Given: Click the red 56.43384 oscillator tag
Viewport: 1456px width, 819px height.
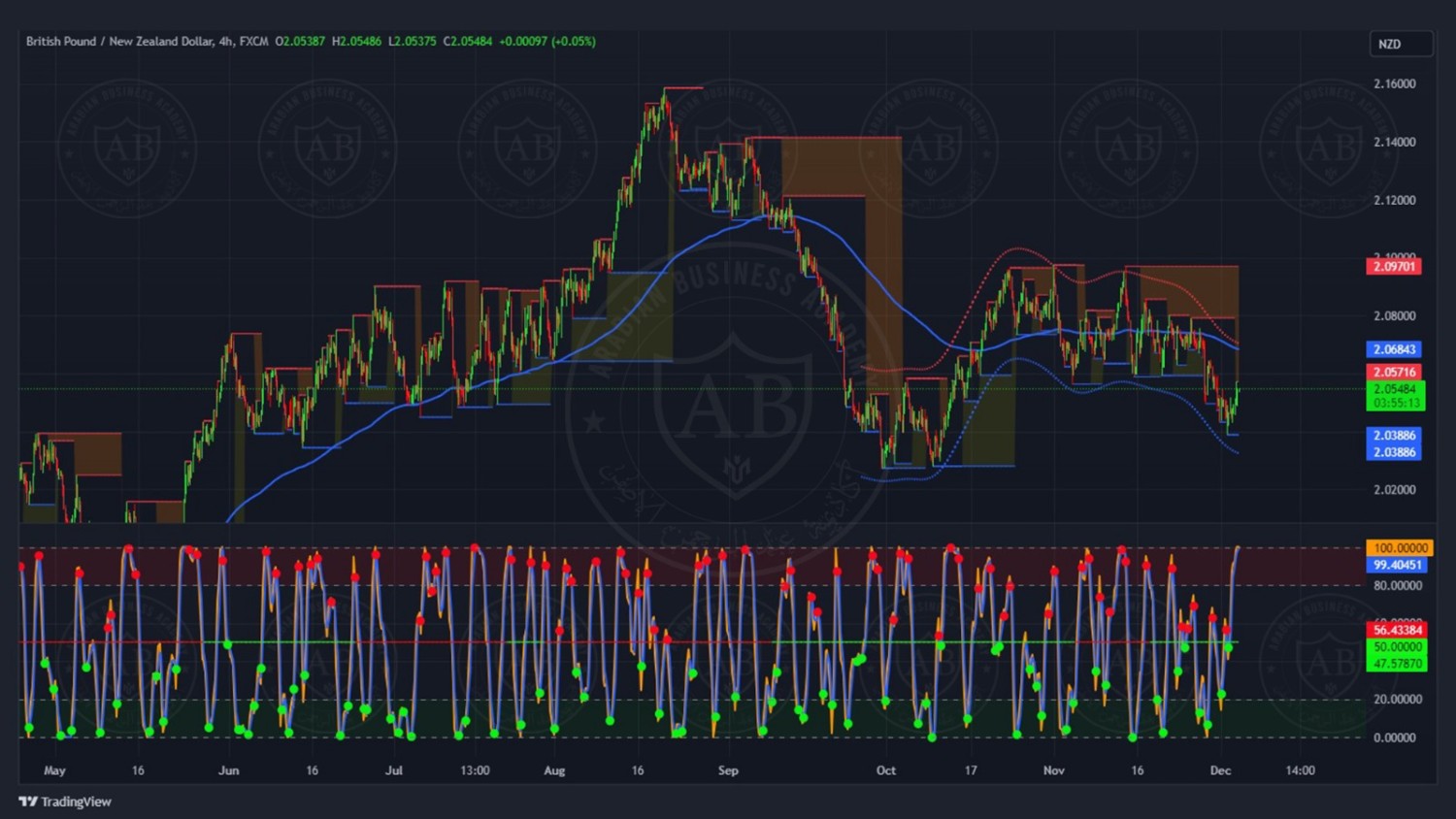Looking at the screenshot, I should click(x=1397, y=630).
